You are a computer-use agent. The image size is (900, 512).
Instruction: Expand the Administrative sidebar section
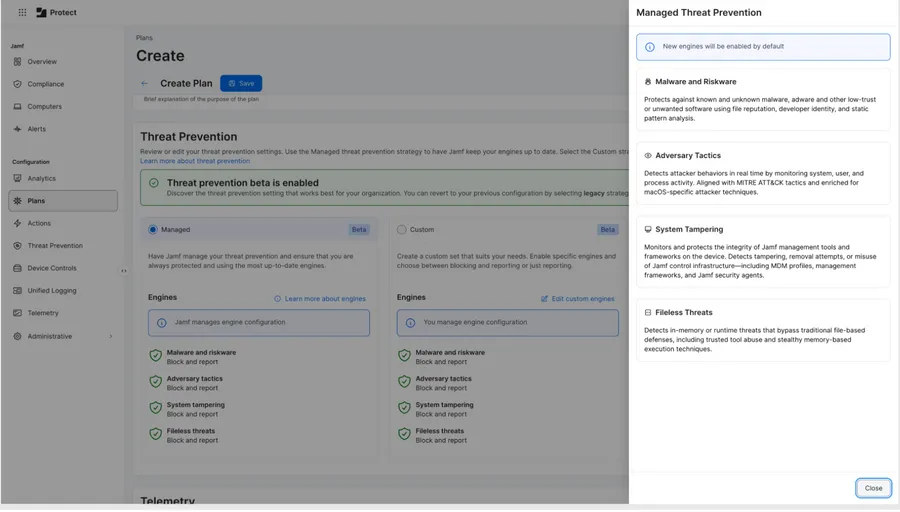coord(110,337)
